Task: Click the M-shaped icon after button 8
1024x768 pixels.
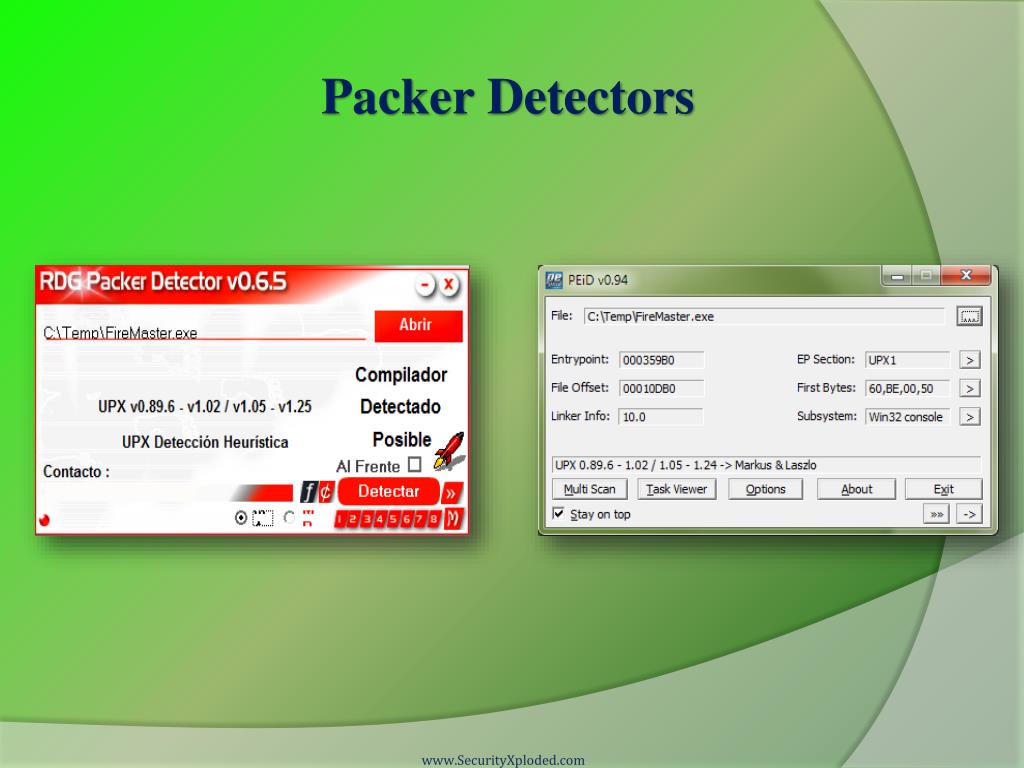Action: click(x=454, y=518)
